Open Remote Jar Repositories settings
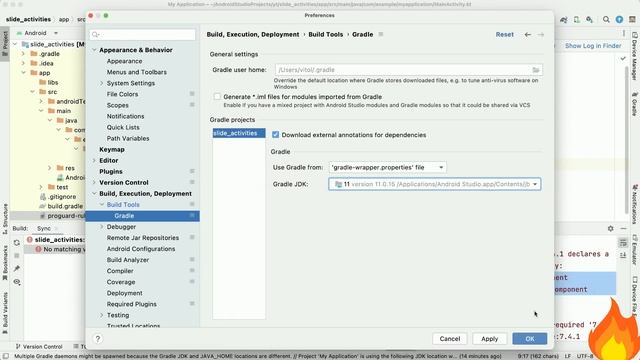The height and width of the screenshot is (360, 640). tap(143, 238)
